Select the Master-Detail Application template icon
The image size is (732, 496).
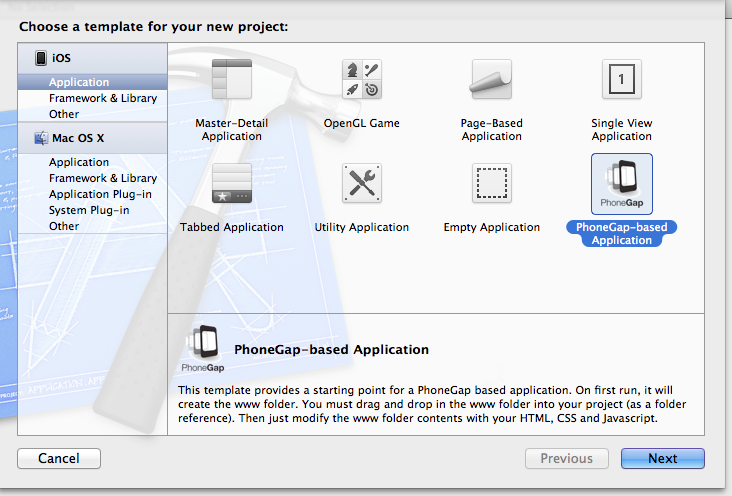[232, 79]
